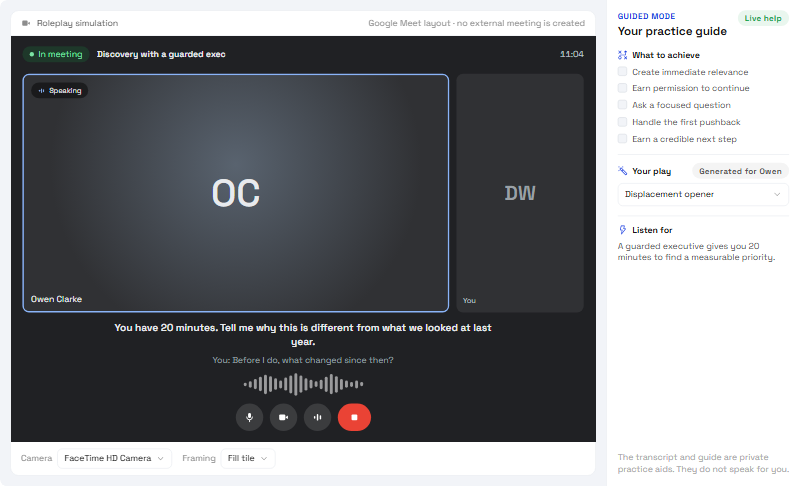Click the Generated for Owen tag
Viewport: 800px width, 486px height.
pyautogui.click(x=740, y=171)
